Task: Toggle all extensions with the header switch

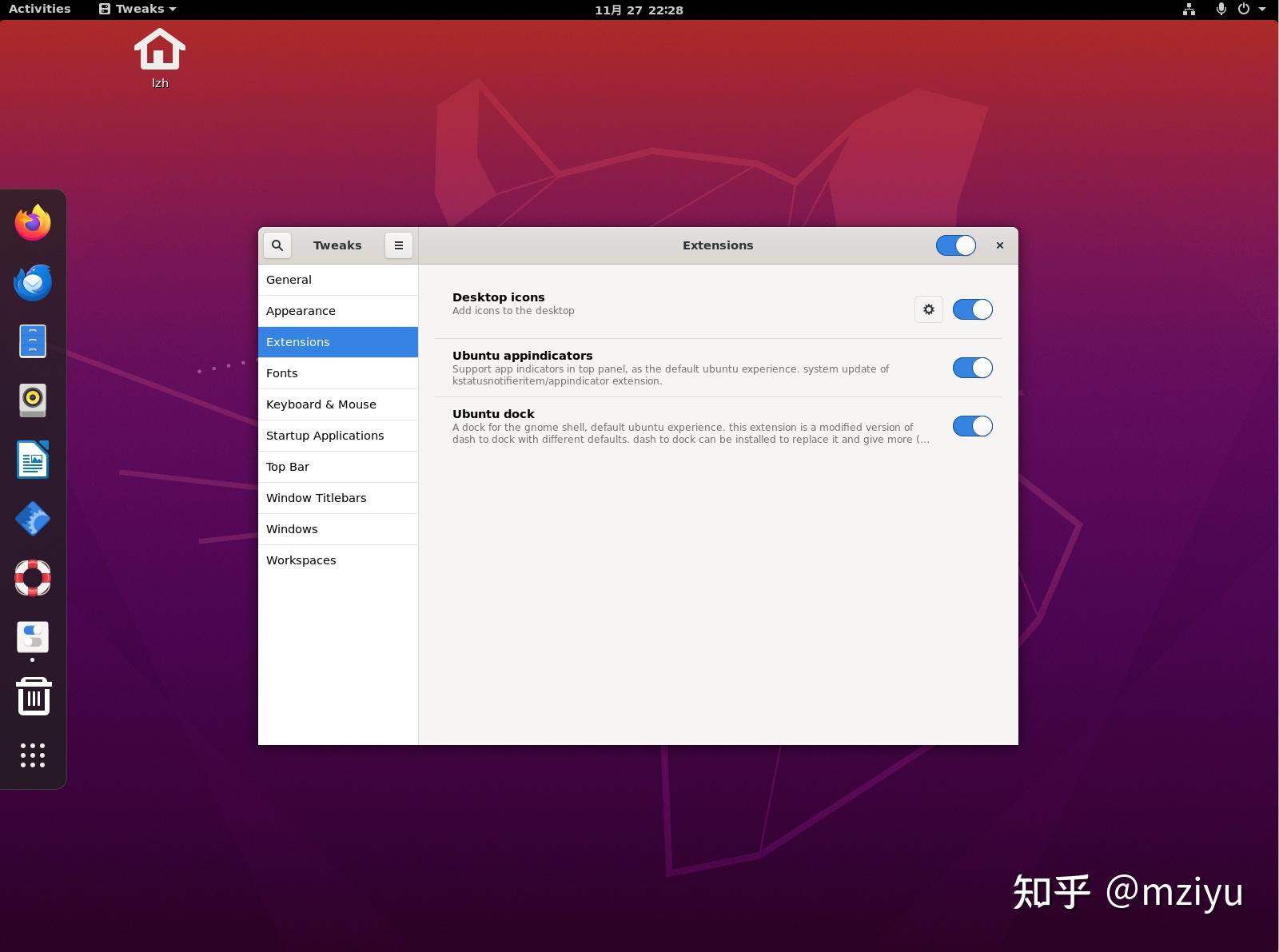Action: click(x=955, y=245)
